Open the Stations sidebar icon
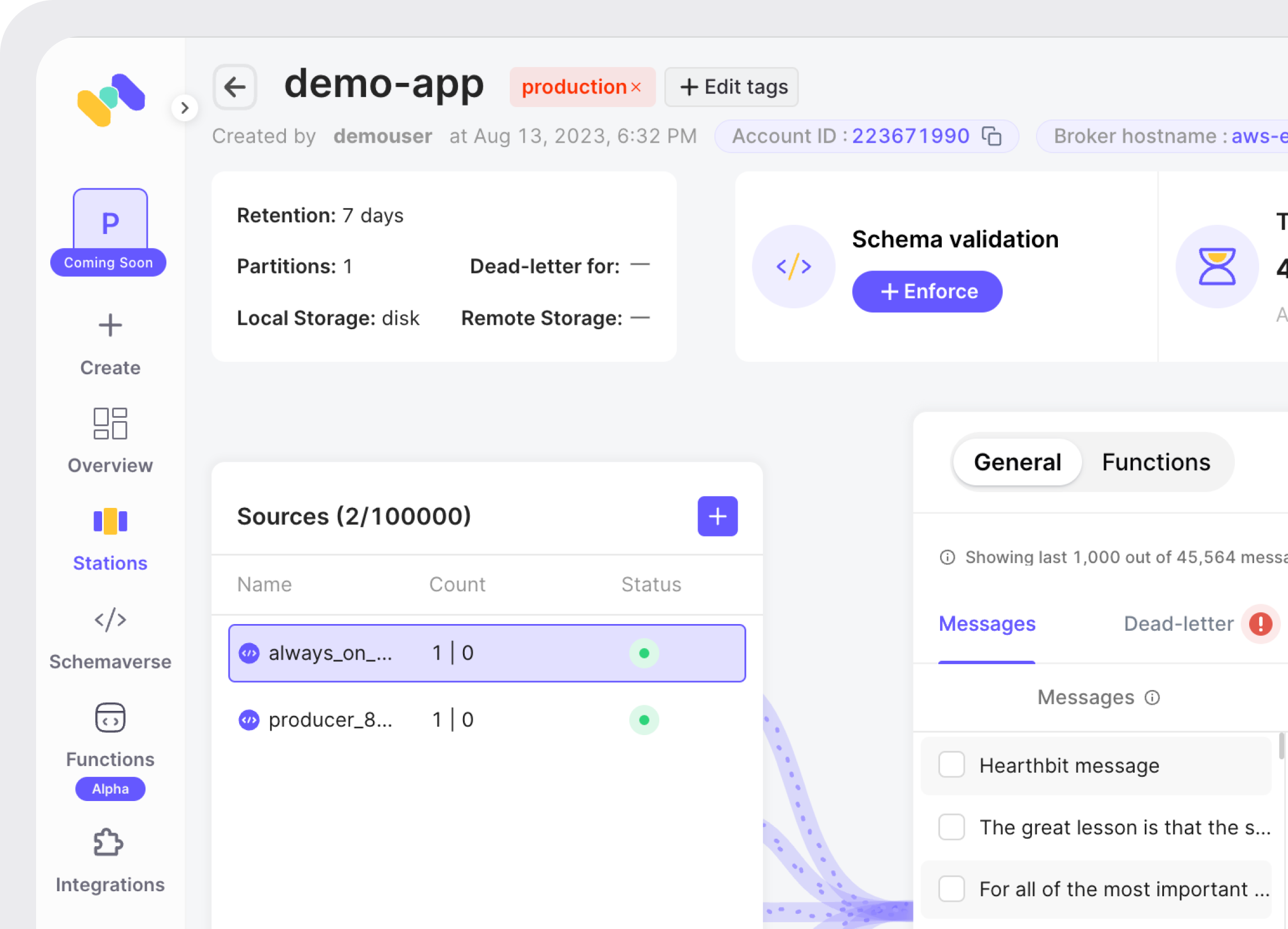The height and width of the screenshot is (929, 1288). tap(110, 521)
